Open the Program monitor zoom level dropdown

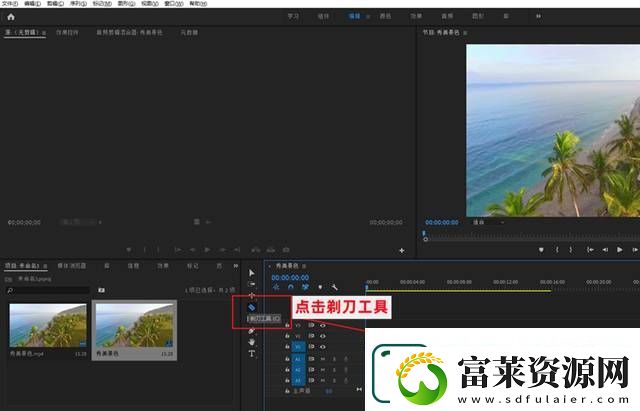coord(488,222)
